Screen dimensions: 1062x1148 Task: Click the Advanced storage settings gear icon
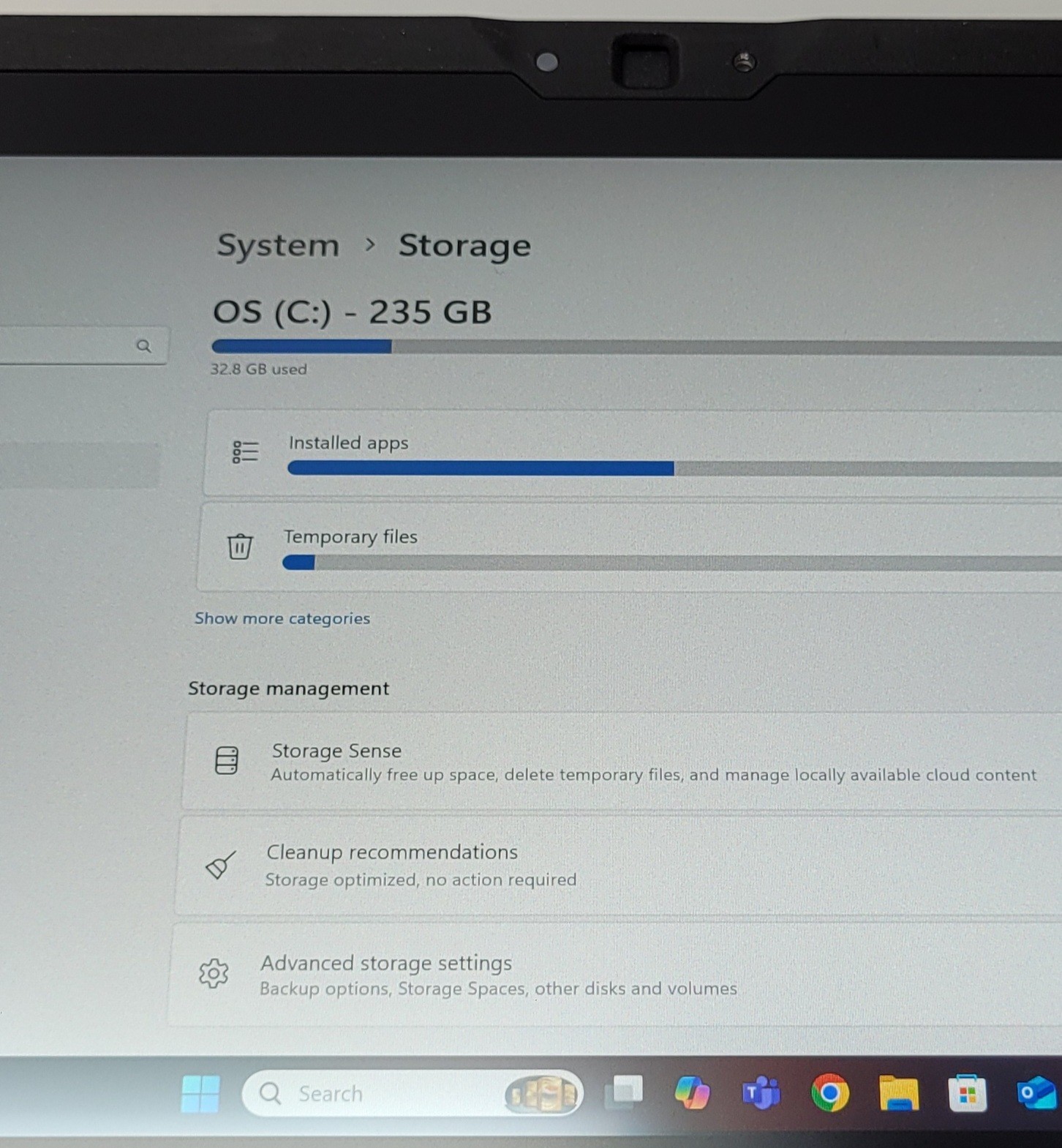click(214, 974)
